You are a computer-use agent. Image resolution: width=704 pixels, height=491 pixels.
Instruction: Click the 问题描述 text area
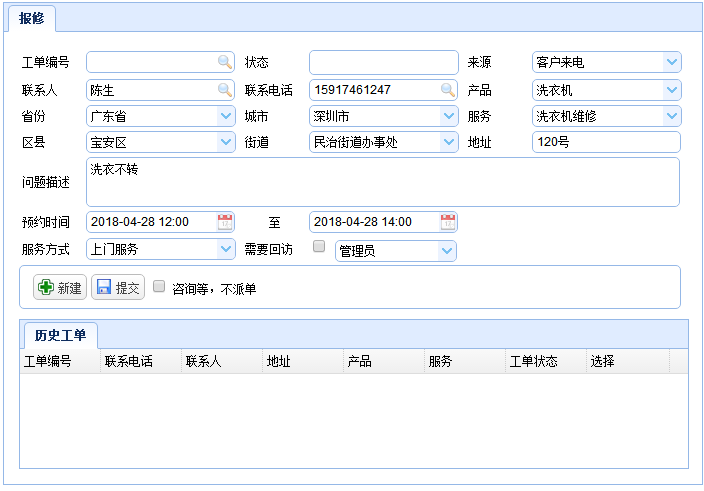(383, 182)
